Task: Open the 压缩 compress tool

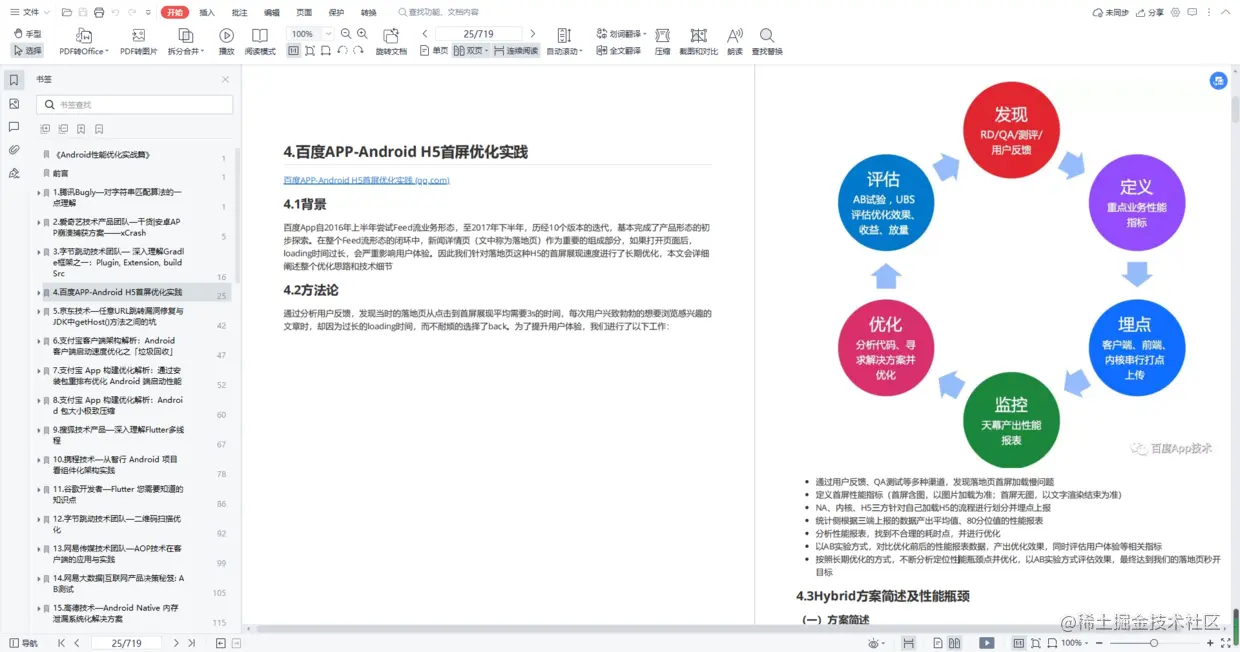Action: (x=663, y=42)
